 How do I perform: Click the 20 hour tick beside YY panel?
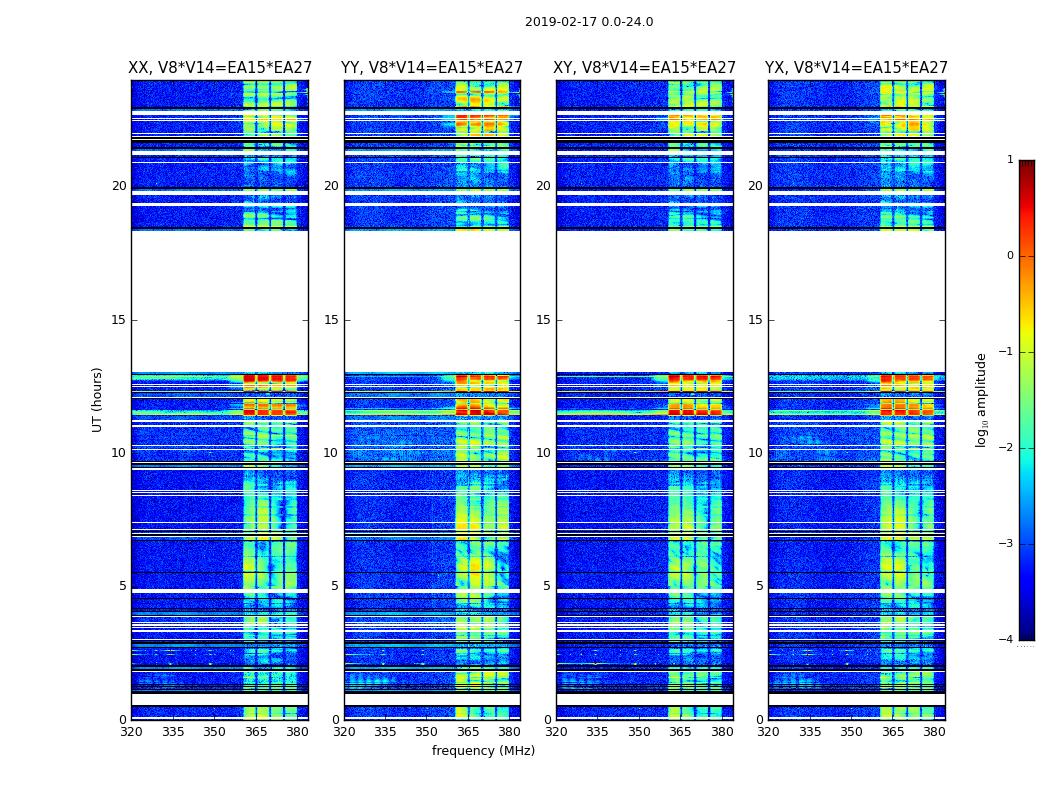330,186
